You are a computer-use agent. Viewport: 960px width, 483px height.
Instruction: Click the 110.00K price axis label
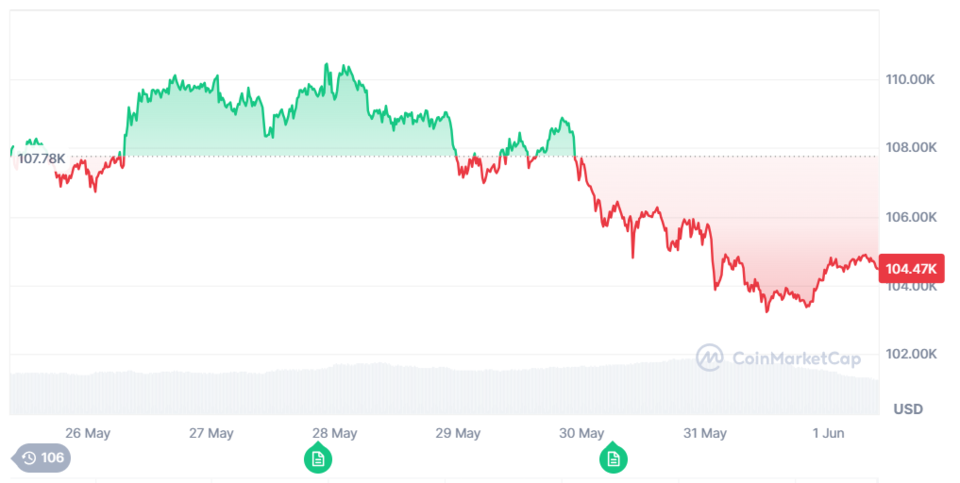click(910, 79)
